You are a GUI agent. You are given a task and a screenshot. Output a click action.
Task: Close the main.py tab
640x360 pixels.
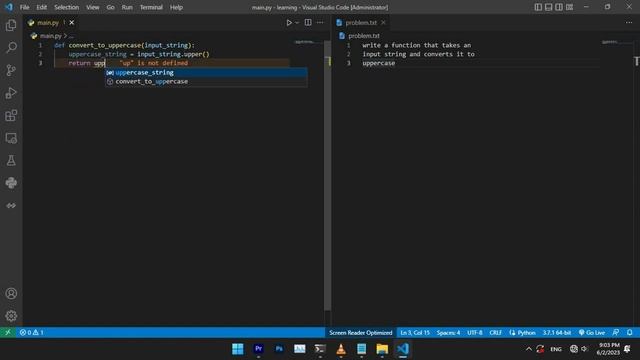72,23
